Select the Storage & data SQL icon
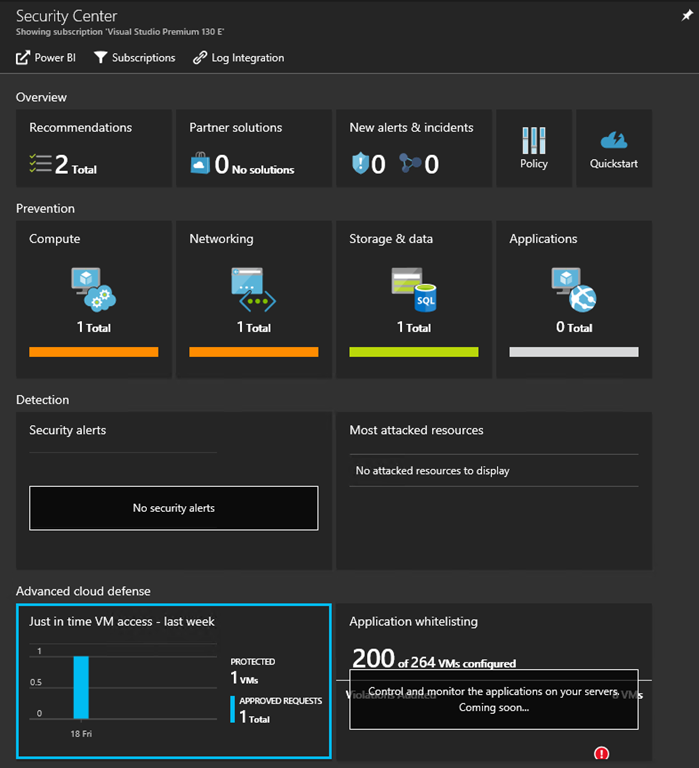This screenshot has width=699, height=768. tap(414, 290)
